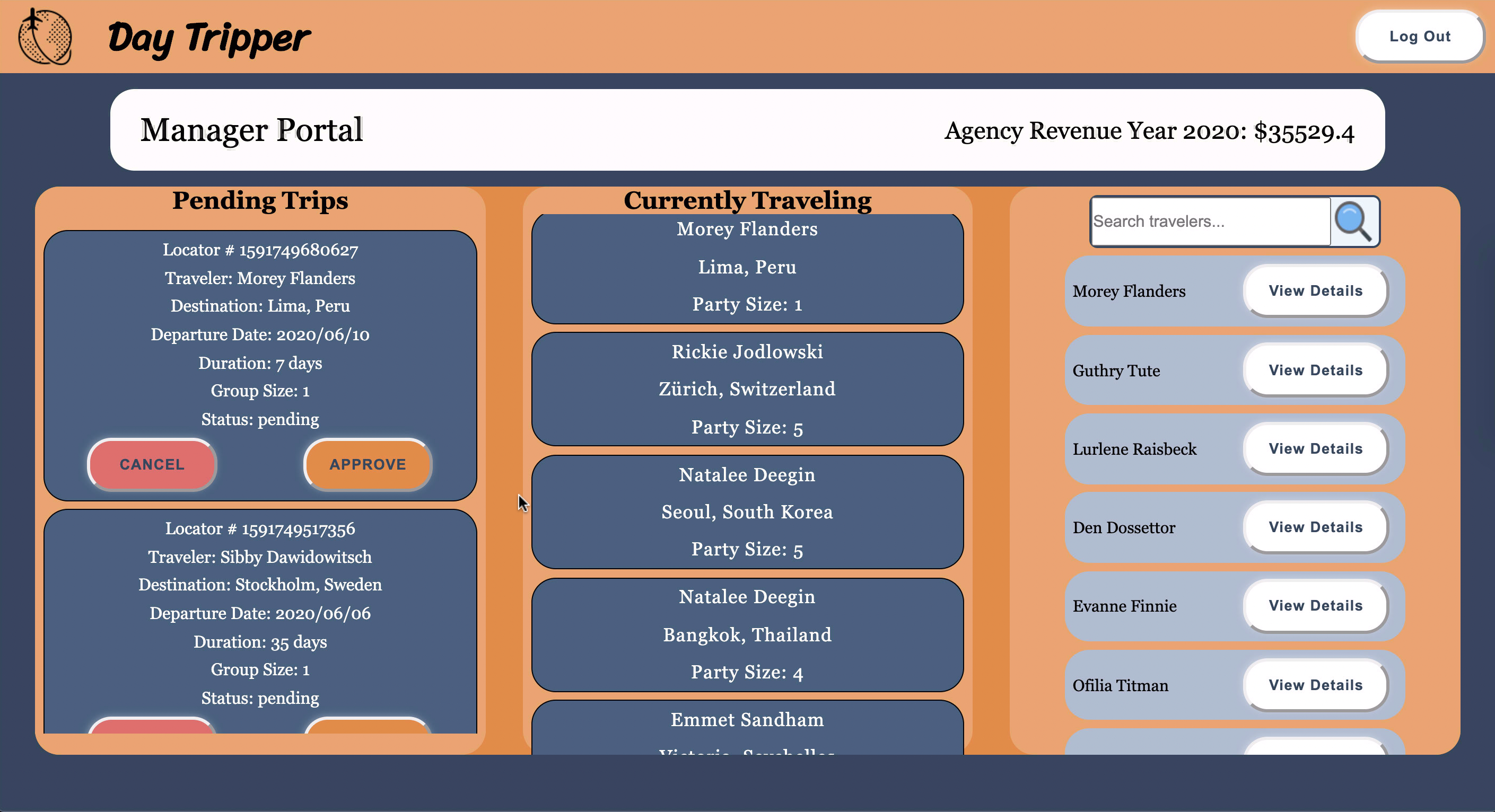The height and width of the screenshot is (812, 1495).
Task: Select Natalee Deegin's Seoul traveling card
Action: pyautogui.click(x=747, y=511)
